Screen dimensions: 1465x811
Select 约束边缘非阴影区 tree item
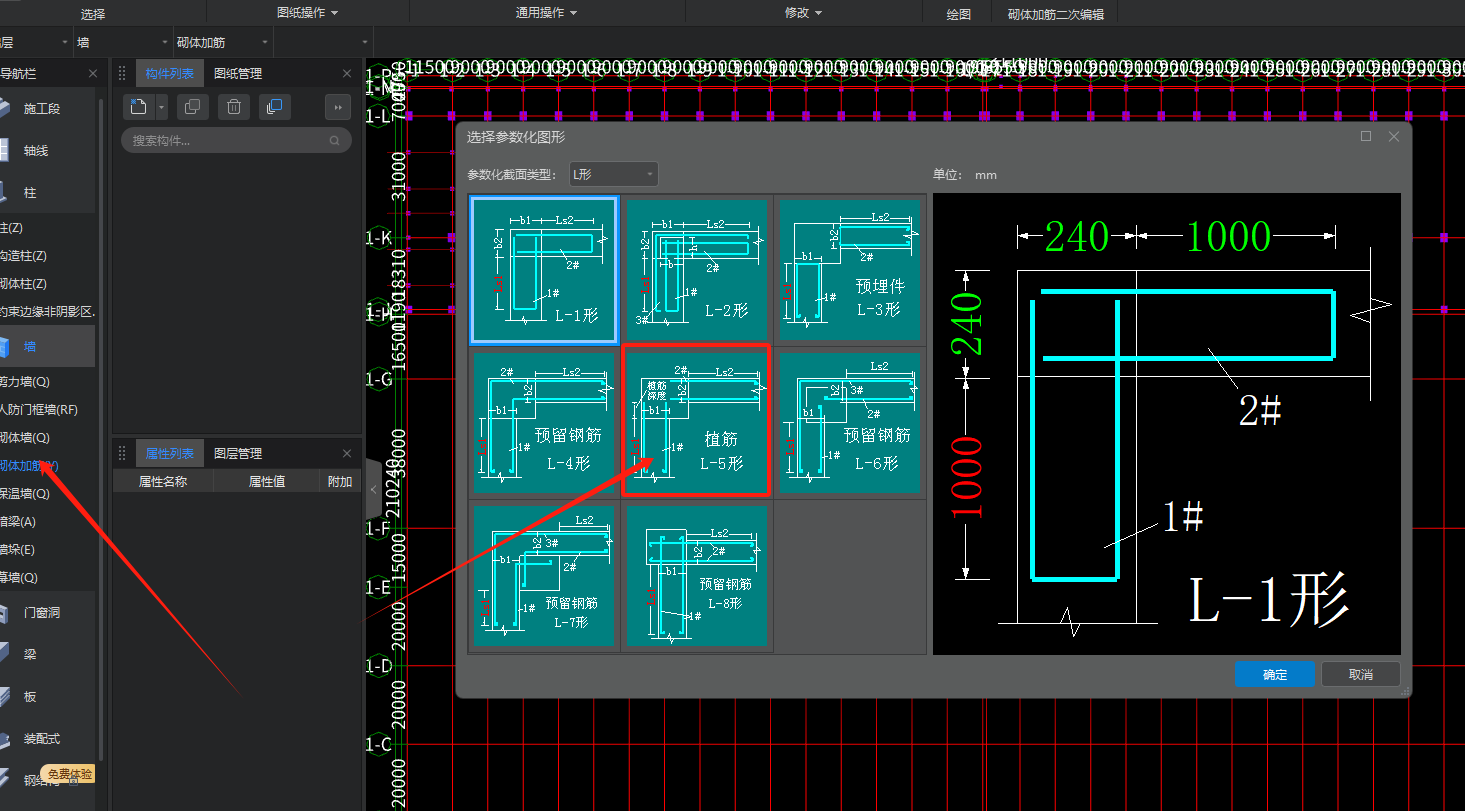[48, 312]
